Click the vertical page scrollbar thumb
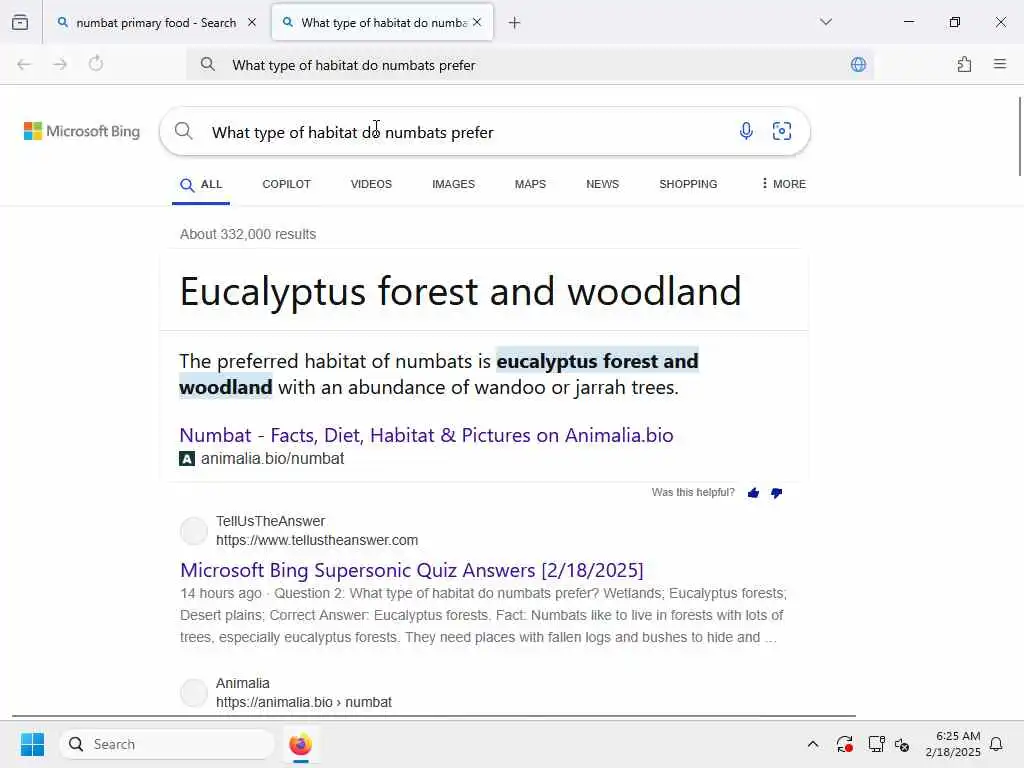1024x768 pixels. click(x=1019, y=136)
